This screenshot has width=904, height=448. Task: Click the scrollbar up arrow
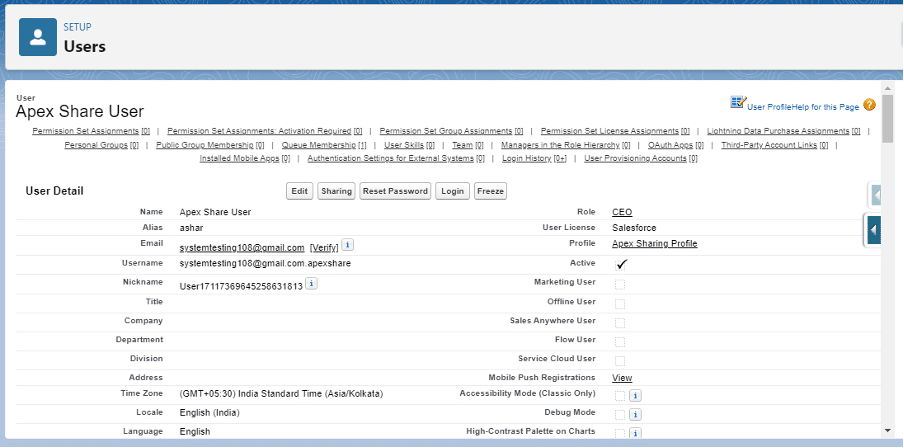tap(887, 88)
